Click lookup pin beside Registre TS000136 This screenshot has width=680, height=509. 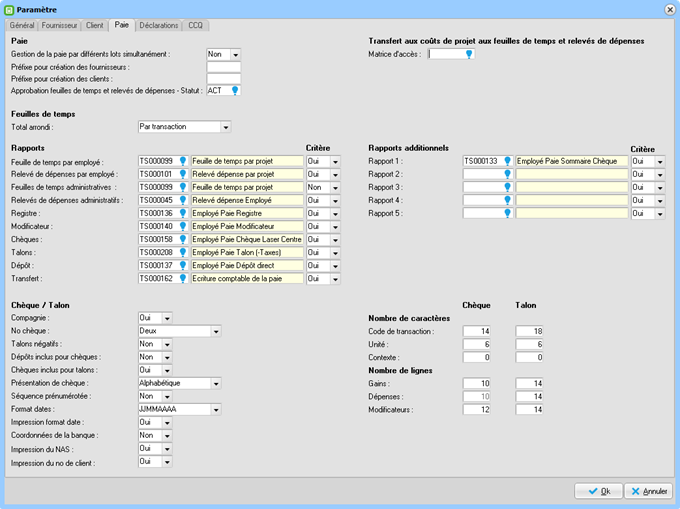pyautogui.click(x=183, y=213)
